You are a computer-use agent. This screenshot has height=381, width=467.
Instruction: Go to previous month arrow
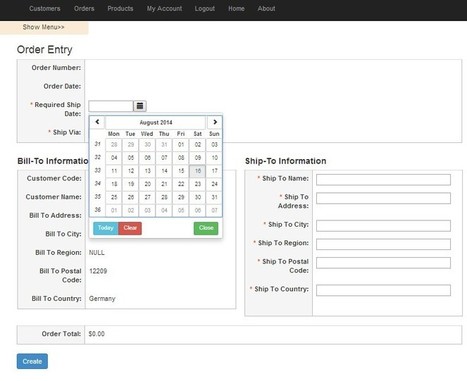click(97, 122)
